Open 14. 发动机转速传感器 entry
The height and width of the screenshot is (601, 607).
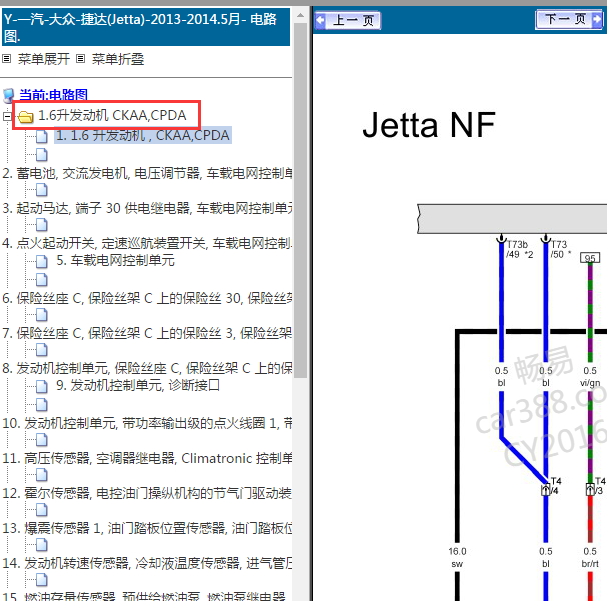(147, 563)
